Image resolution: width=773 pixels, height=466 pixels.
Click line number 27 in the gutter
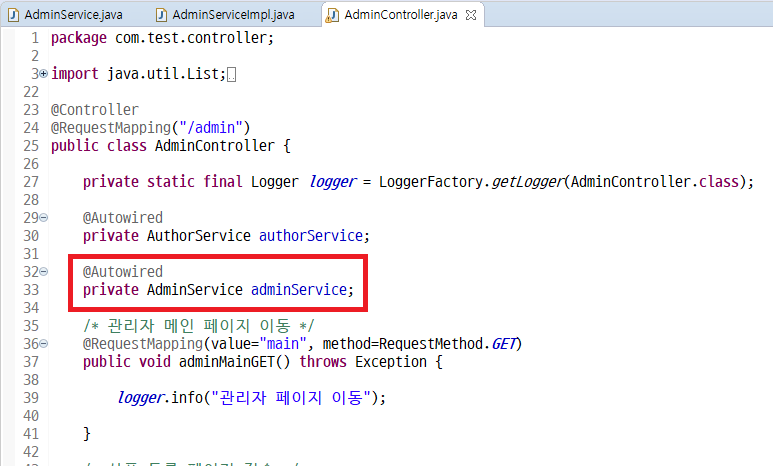tap(31, 182)
